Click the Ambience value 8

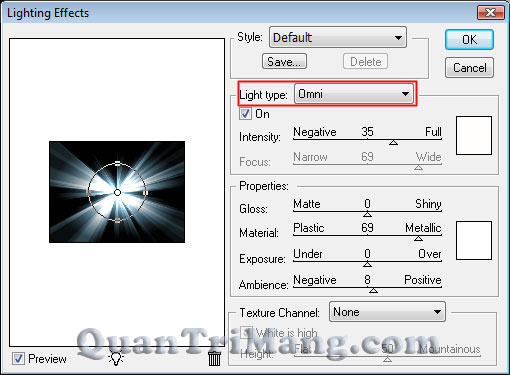tap(367, 279)
